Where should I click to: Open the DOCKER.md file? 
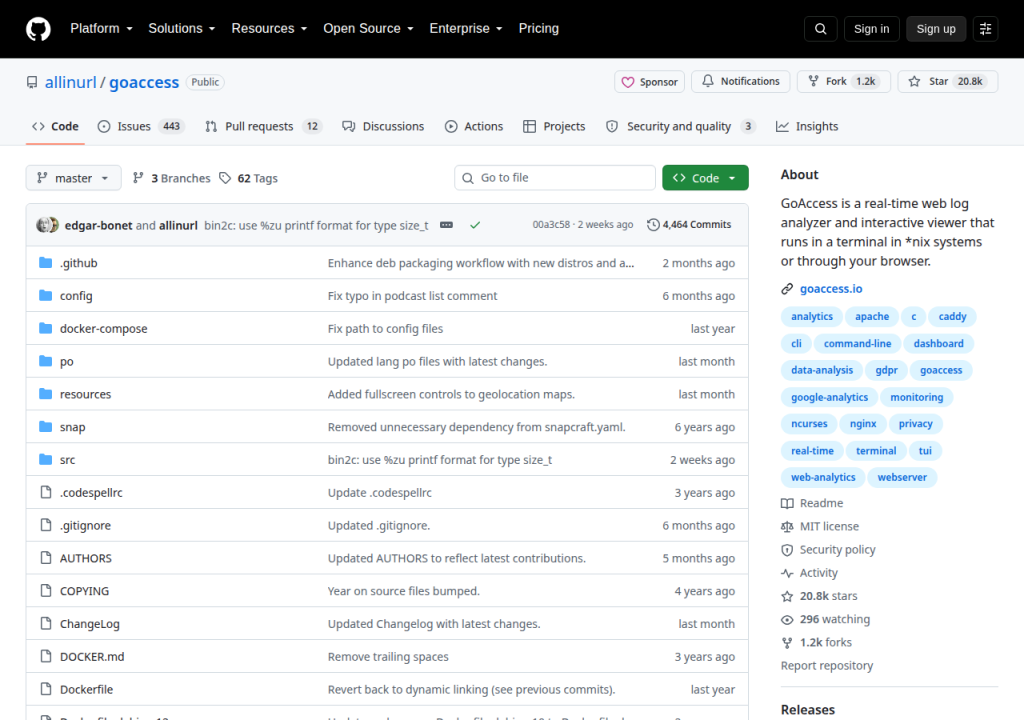92,656
